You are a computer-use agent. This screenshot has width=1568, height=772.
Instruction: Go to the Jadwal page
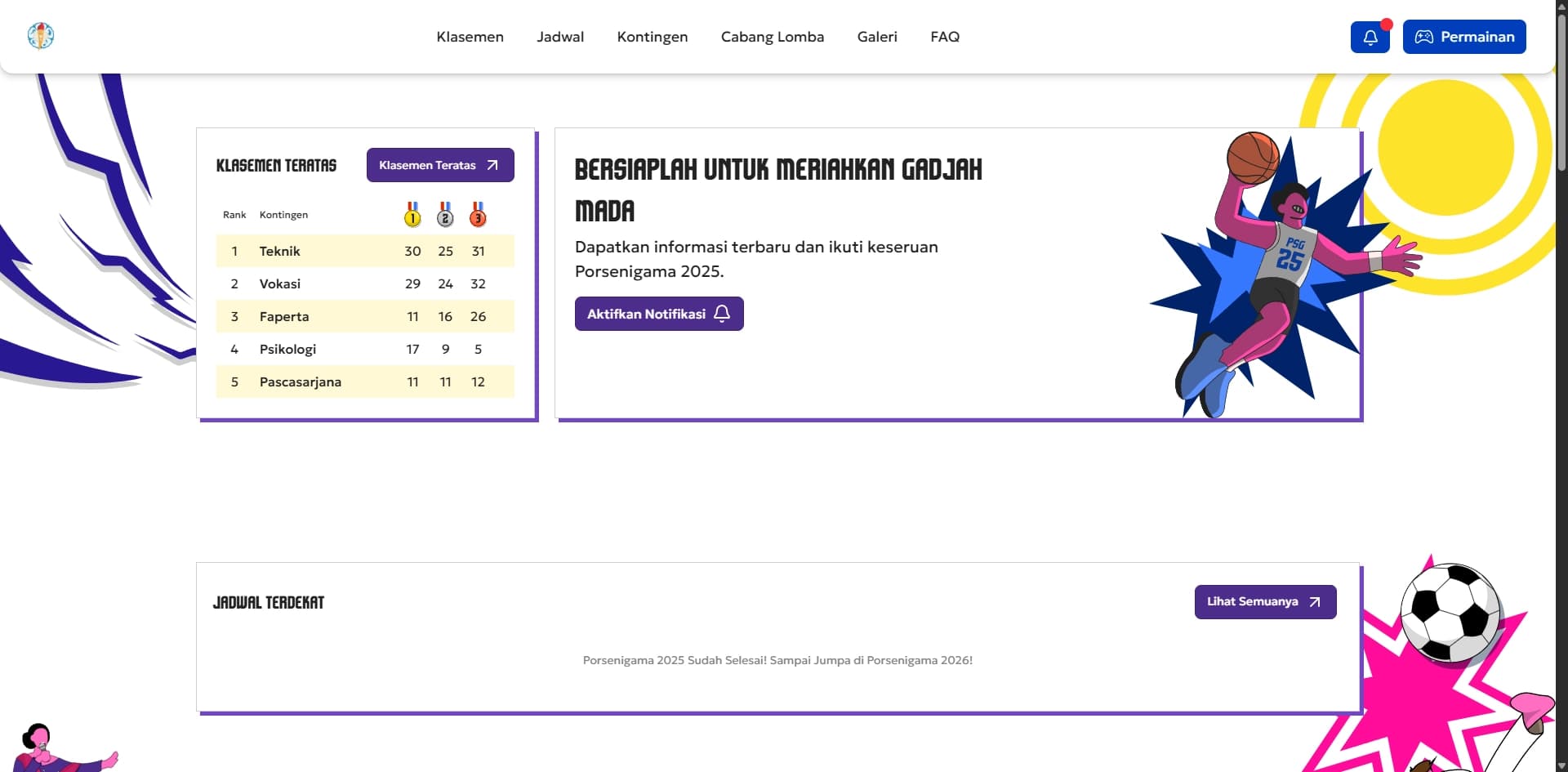pyautogui.click(x=560, y=37)
